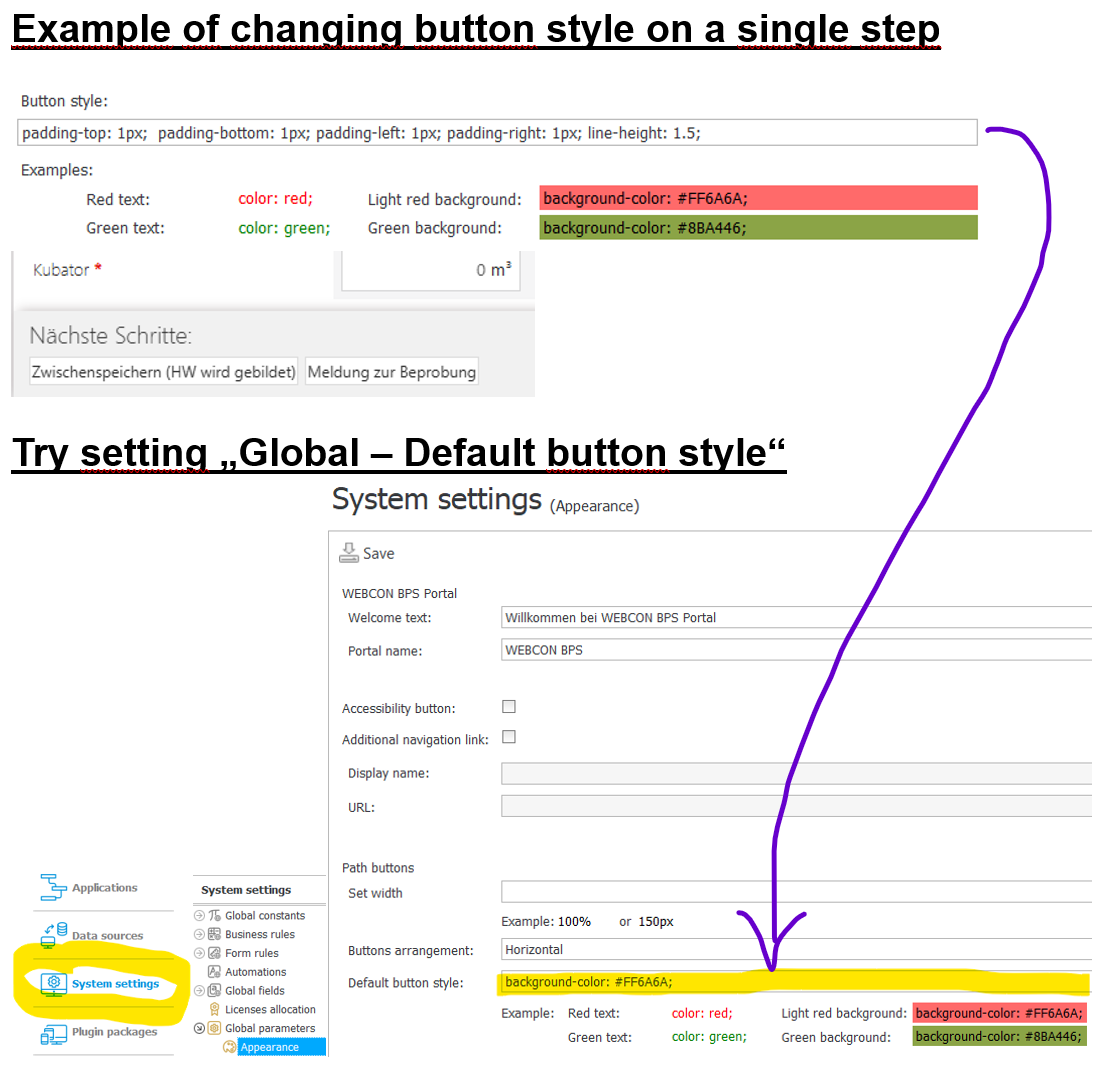The width and height of the screenshot is (1102, 1070).
Task: Open the Buttons arrangement Horizontal dropdown
Action: [x=796, y=950]
